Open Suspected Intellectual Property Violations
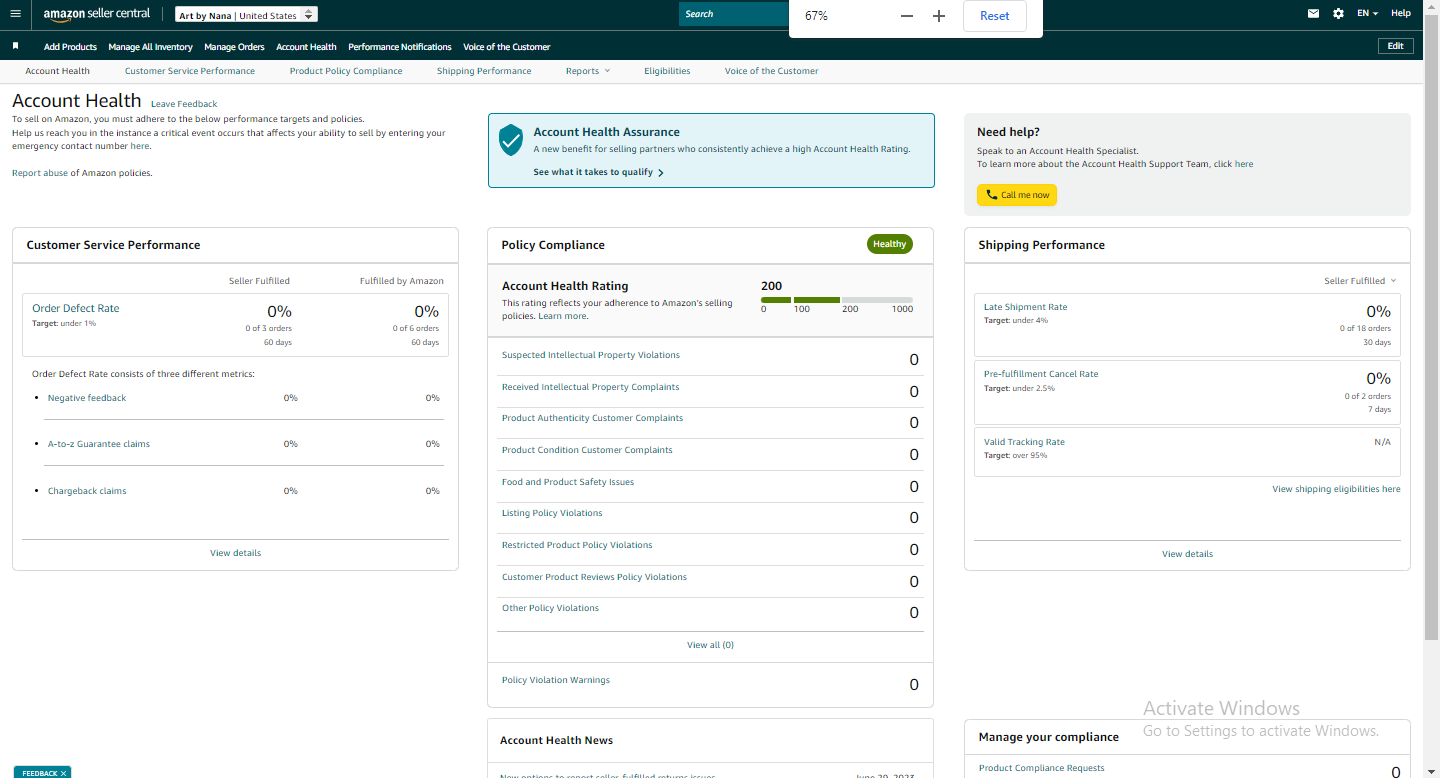Image resolution: width=1440 pixels, height=778 pixels. (591, 355)
